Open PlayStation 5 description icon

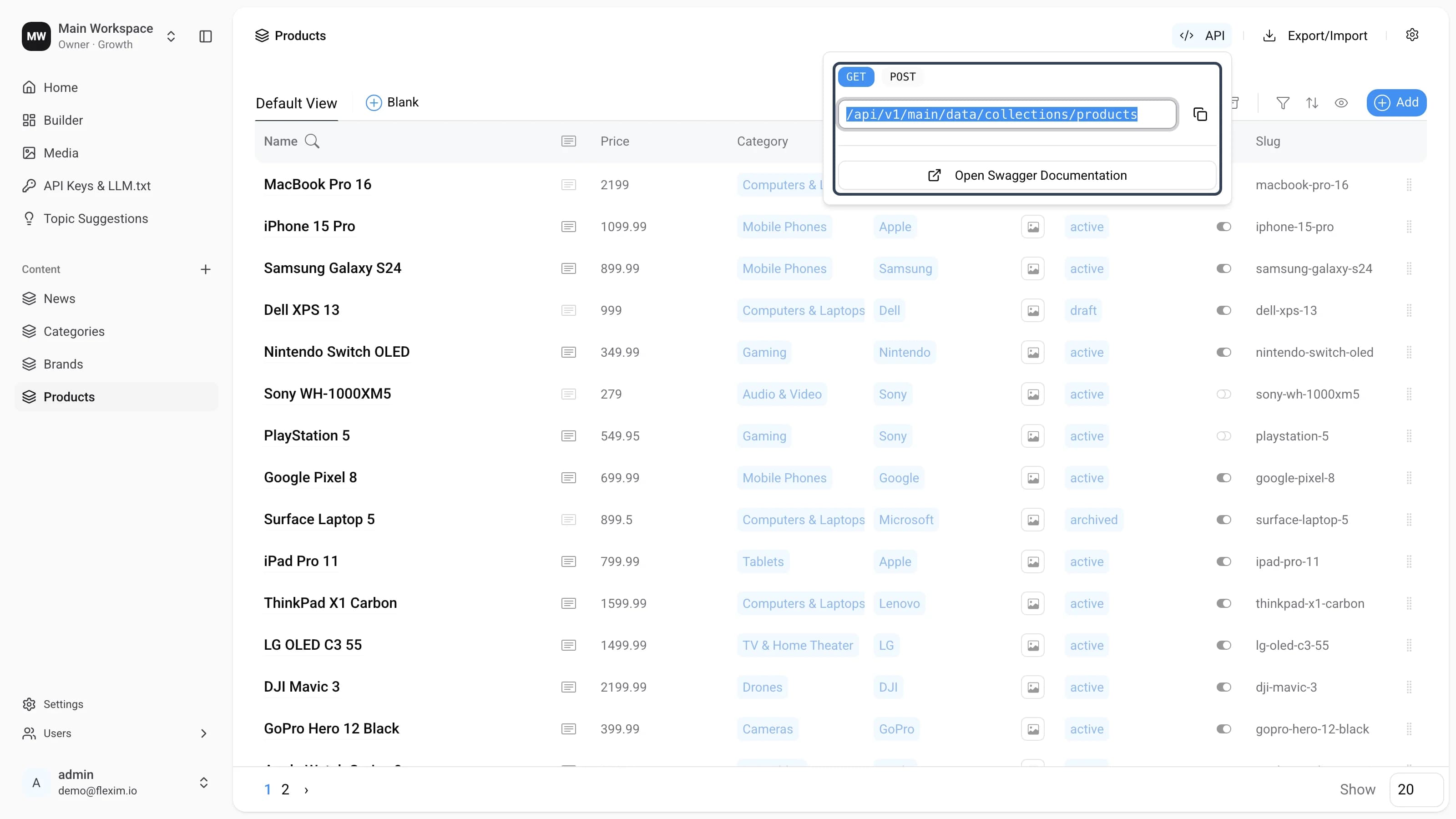(569, 436)
